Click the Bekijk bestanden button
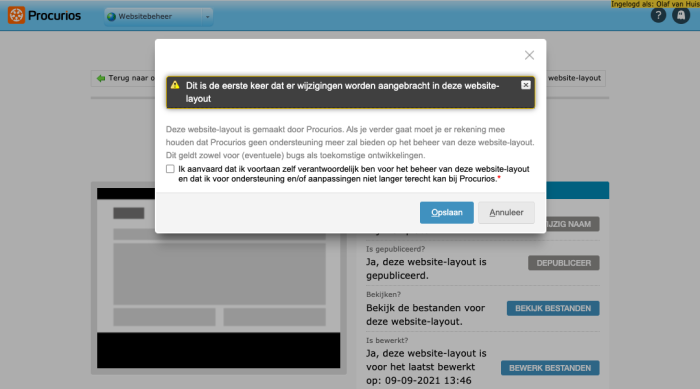The image size is (700, 389). 553,308
